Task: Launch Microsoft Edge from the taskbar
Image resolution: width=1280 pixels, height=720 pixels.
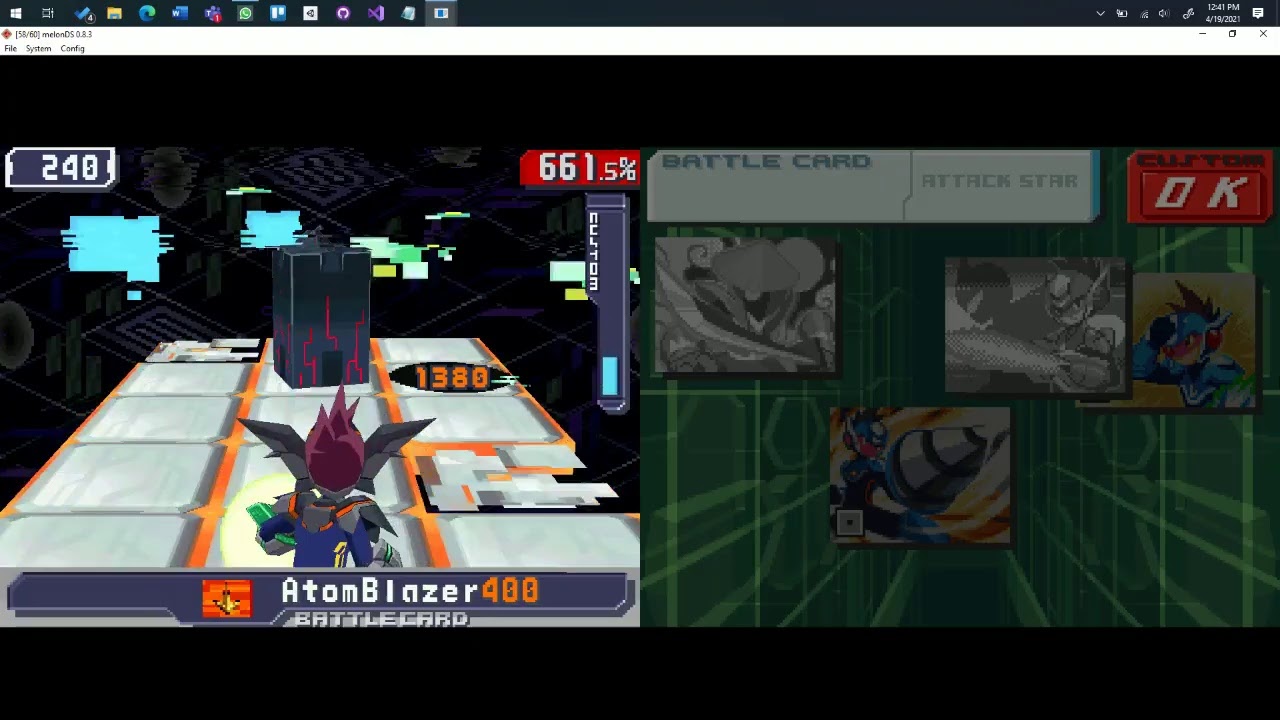Action: coord(147,13)
